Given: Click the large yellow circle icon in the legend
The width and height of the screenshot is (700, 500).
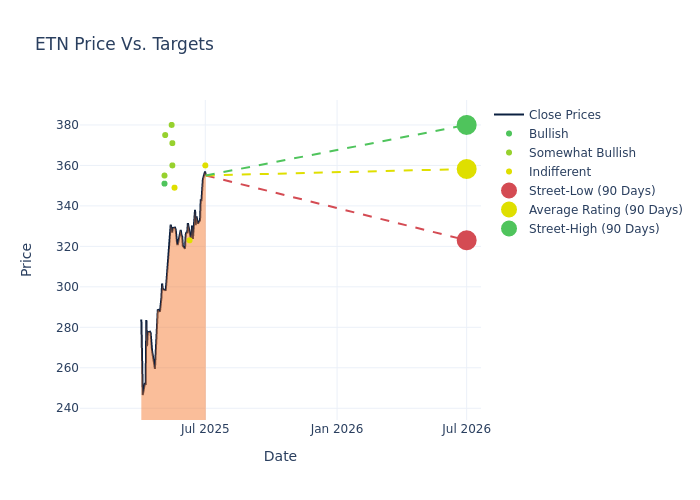Looking at the screenshot, I should [x=509, y=210].
